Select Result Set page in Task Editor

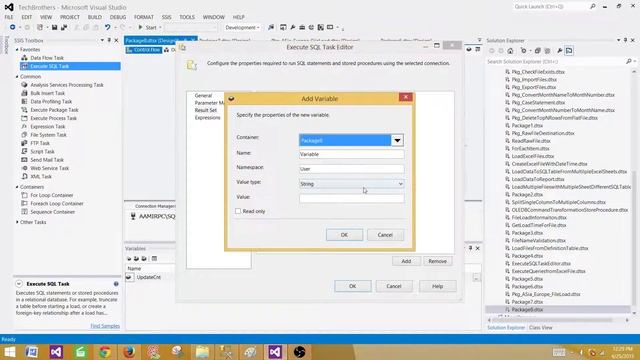[x=206, y=110]
